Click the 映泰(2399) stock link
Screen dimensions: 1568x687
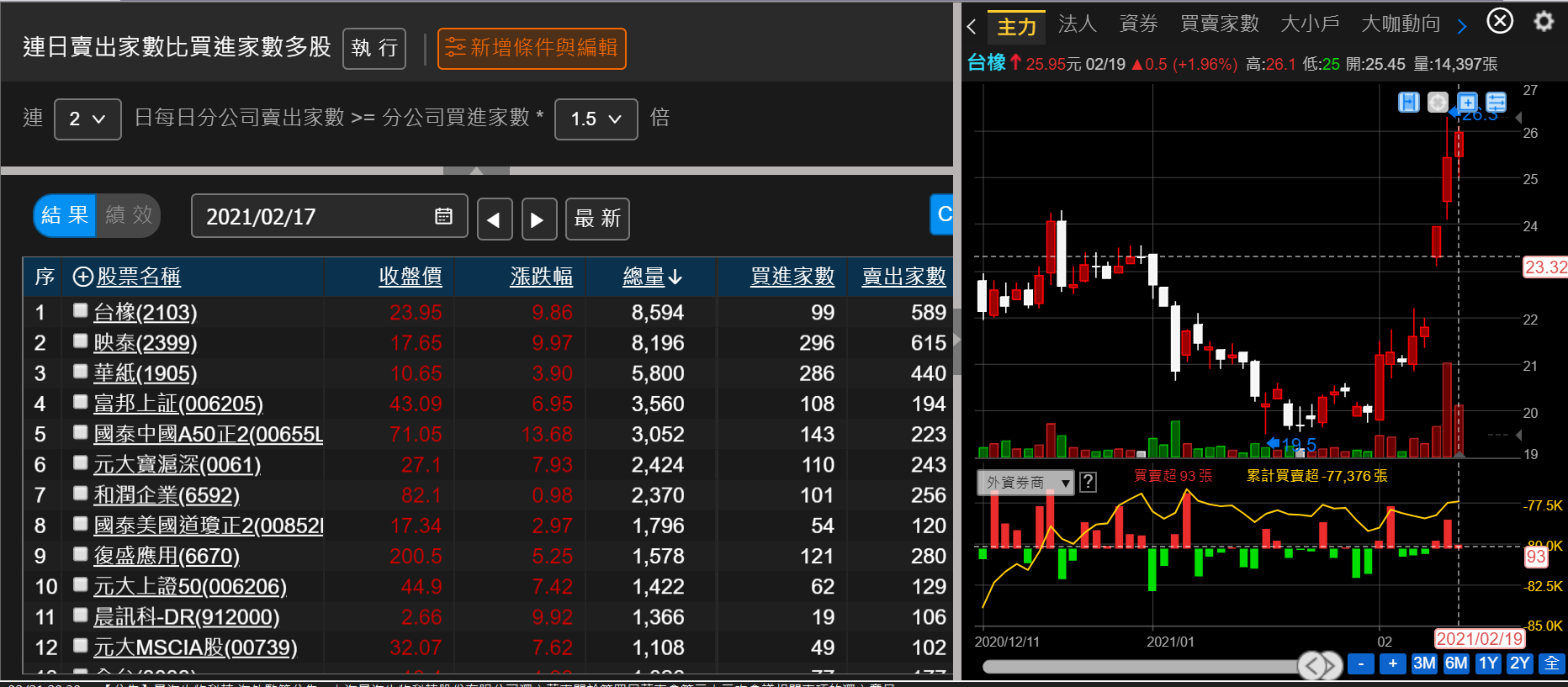145,343
